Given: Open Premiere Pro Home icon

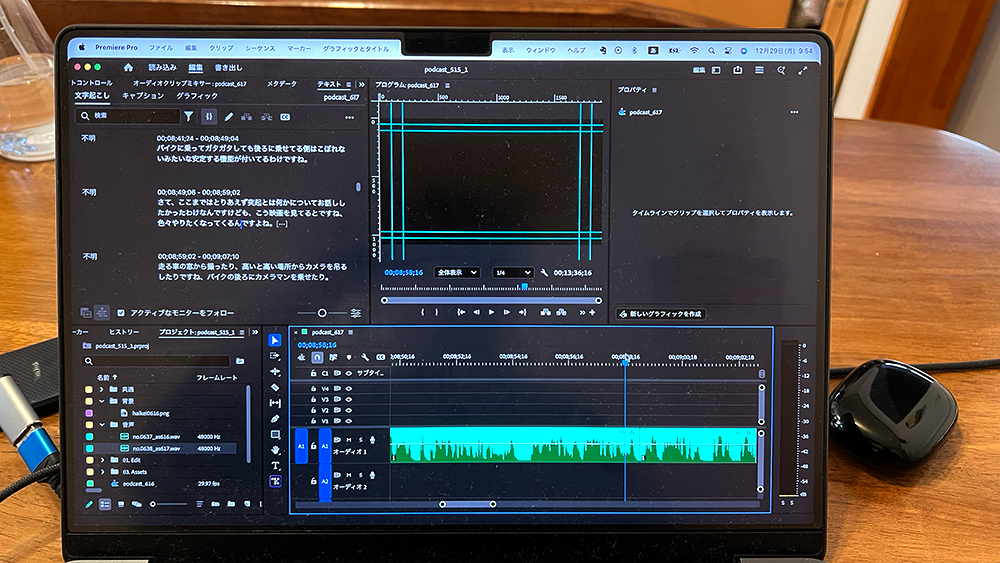Looking at the screenshot, I should 128,68.
